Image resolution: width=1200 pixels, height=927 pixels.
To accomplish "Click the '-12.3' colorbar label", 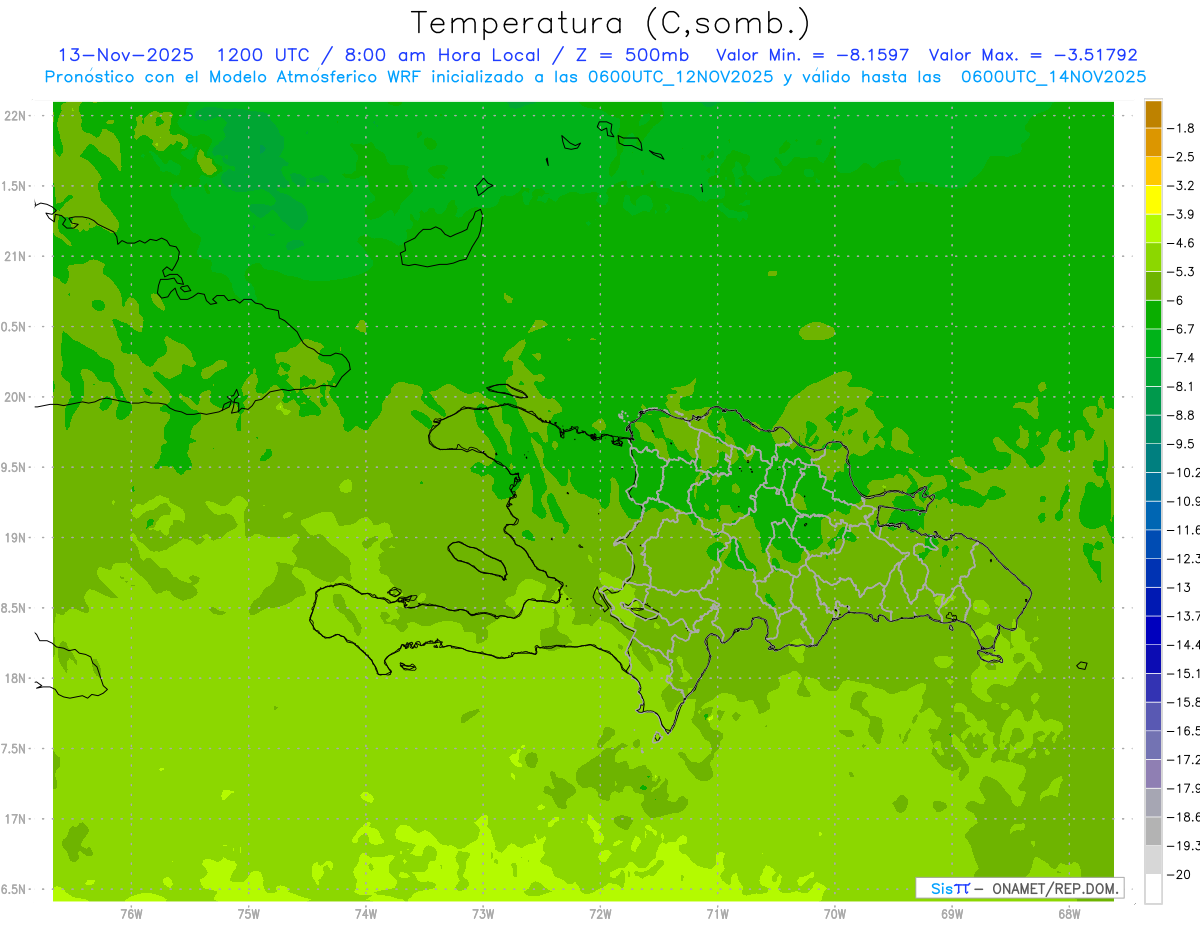I will click(x=1183, y=558).
